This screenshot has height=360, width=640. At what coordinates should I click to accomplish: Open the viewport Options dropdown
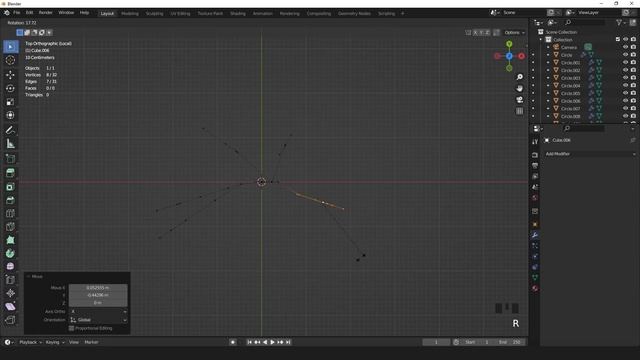pyautogui.click(x=514, y=33)
